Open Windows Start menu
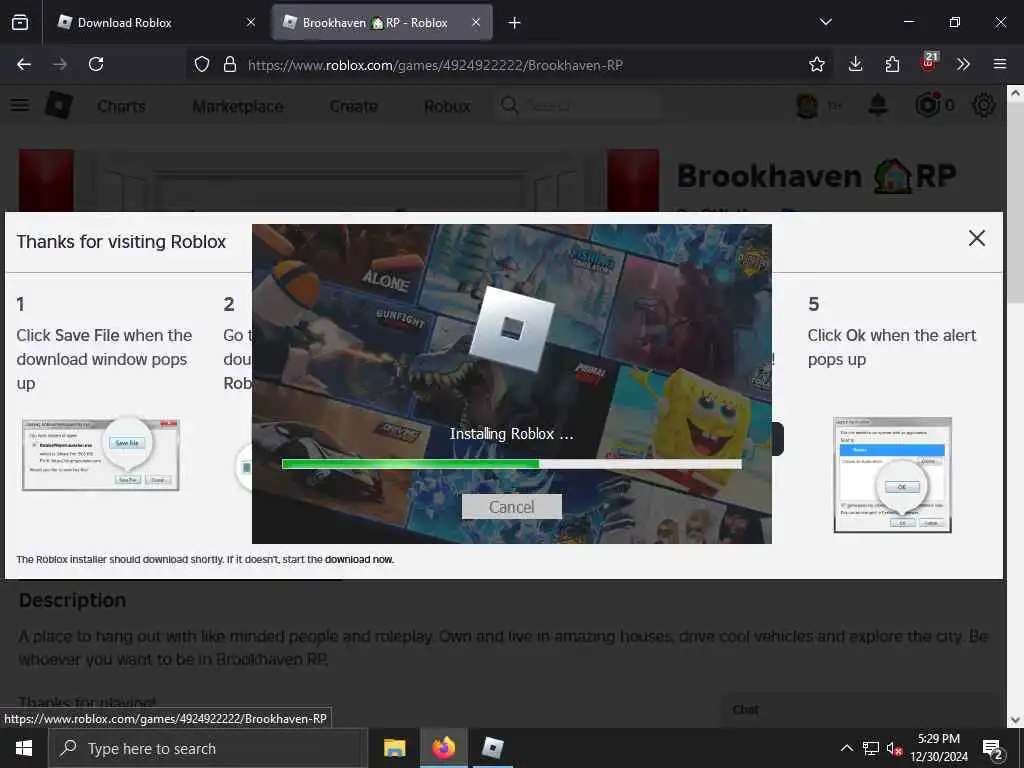 point(24,748)
